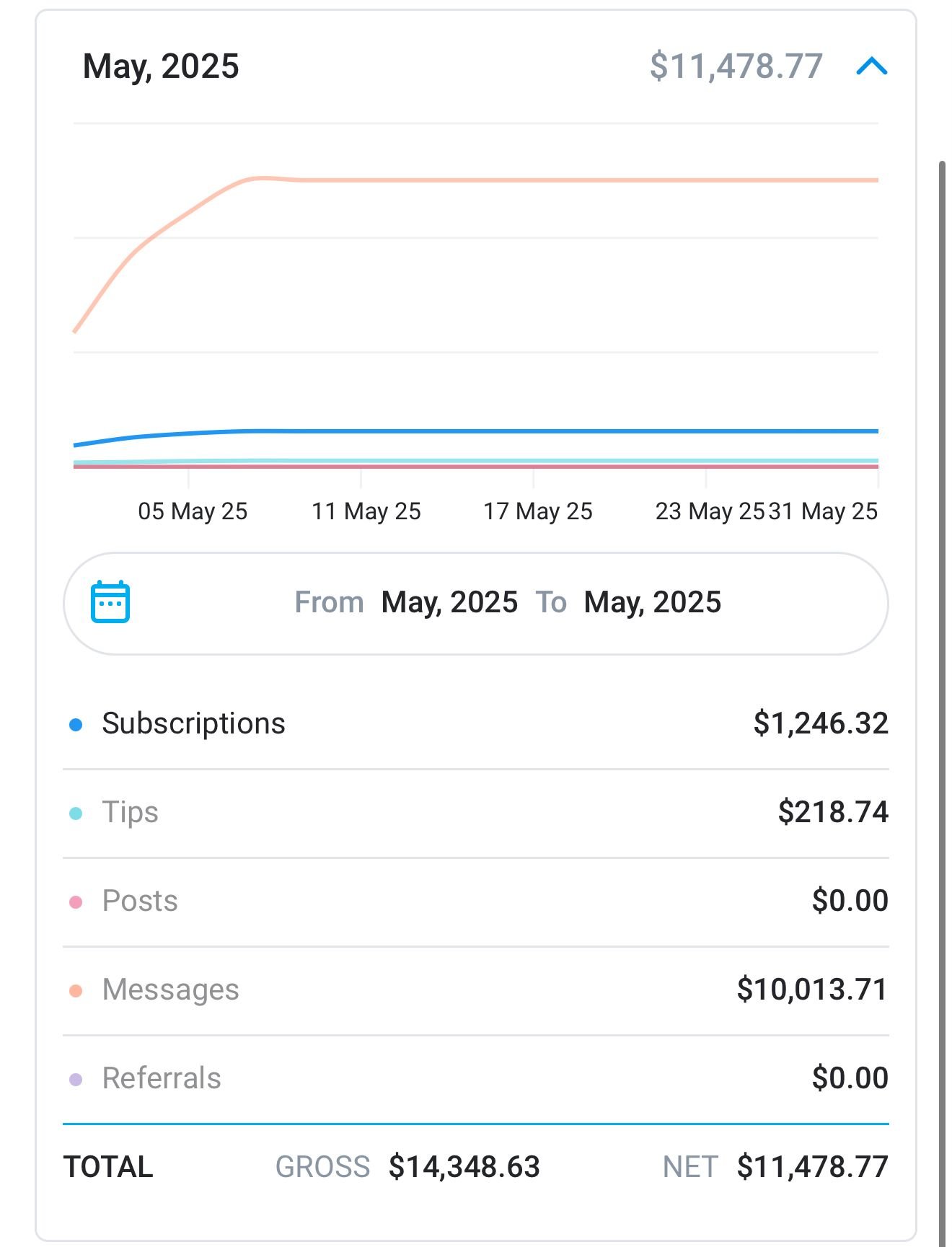Click the Messages amount $10,013.71
The image size is (952, 1247).
(811, 990)
